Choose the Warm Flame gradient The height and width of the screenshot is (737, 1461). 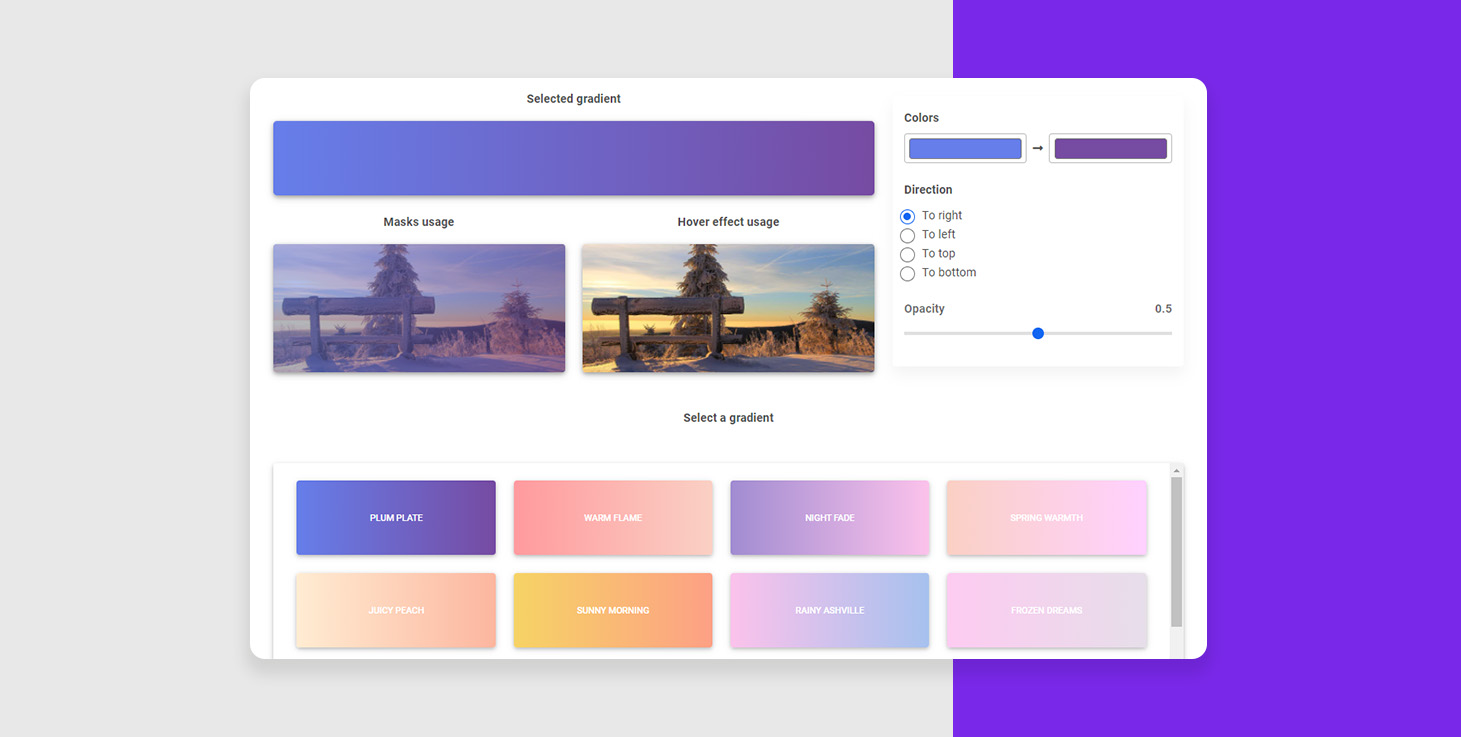[x=613, y=518]
